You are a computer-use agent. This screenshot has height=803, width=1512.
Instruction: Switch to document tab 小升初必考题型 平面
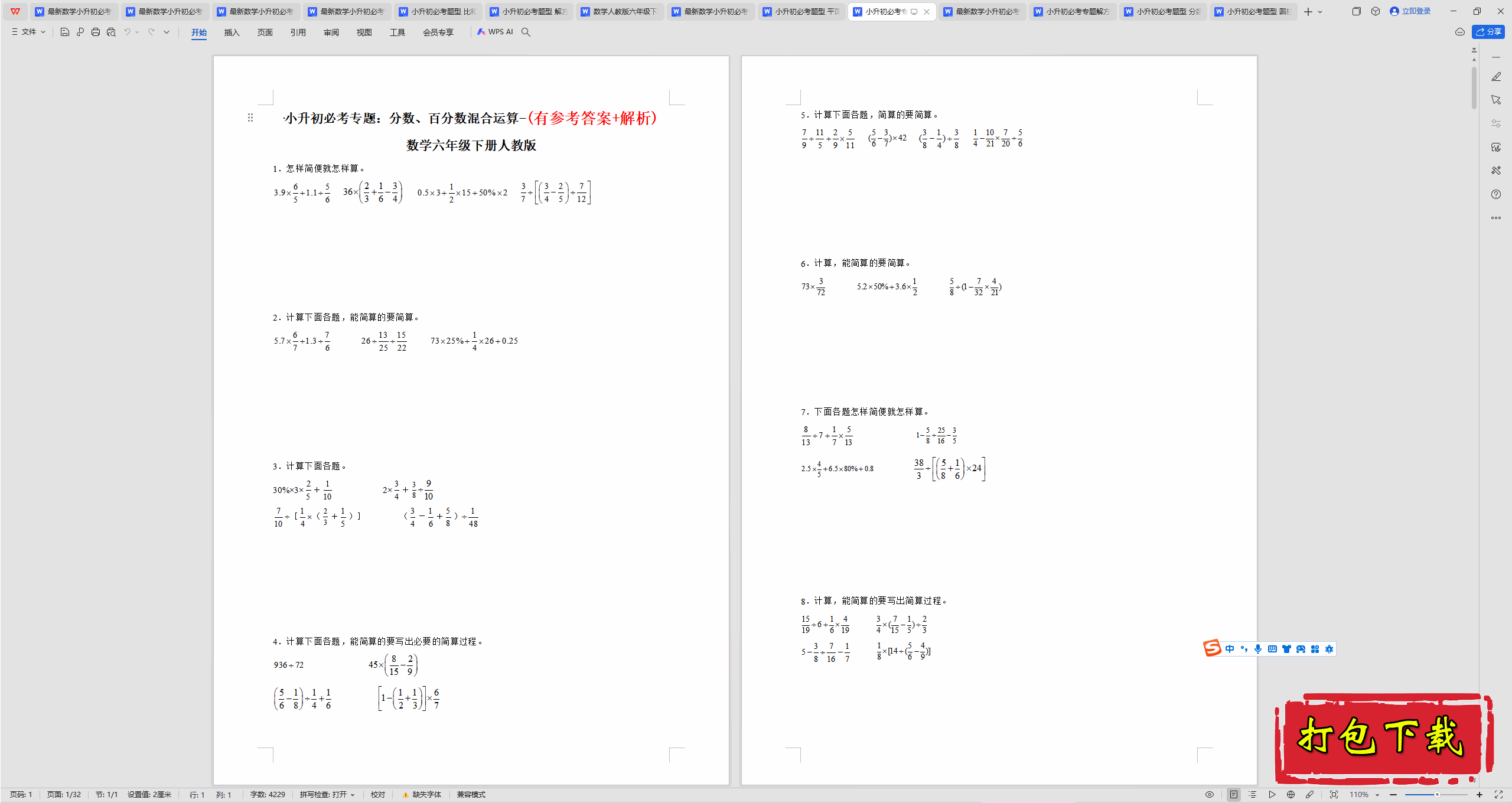click(x=801, y=11)
